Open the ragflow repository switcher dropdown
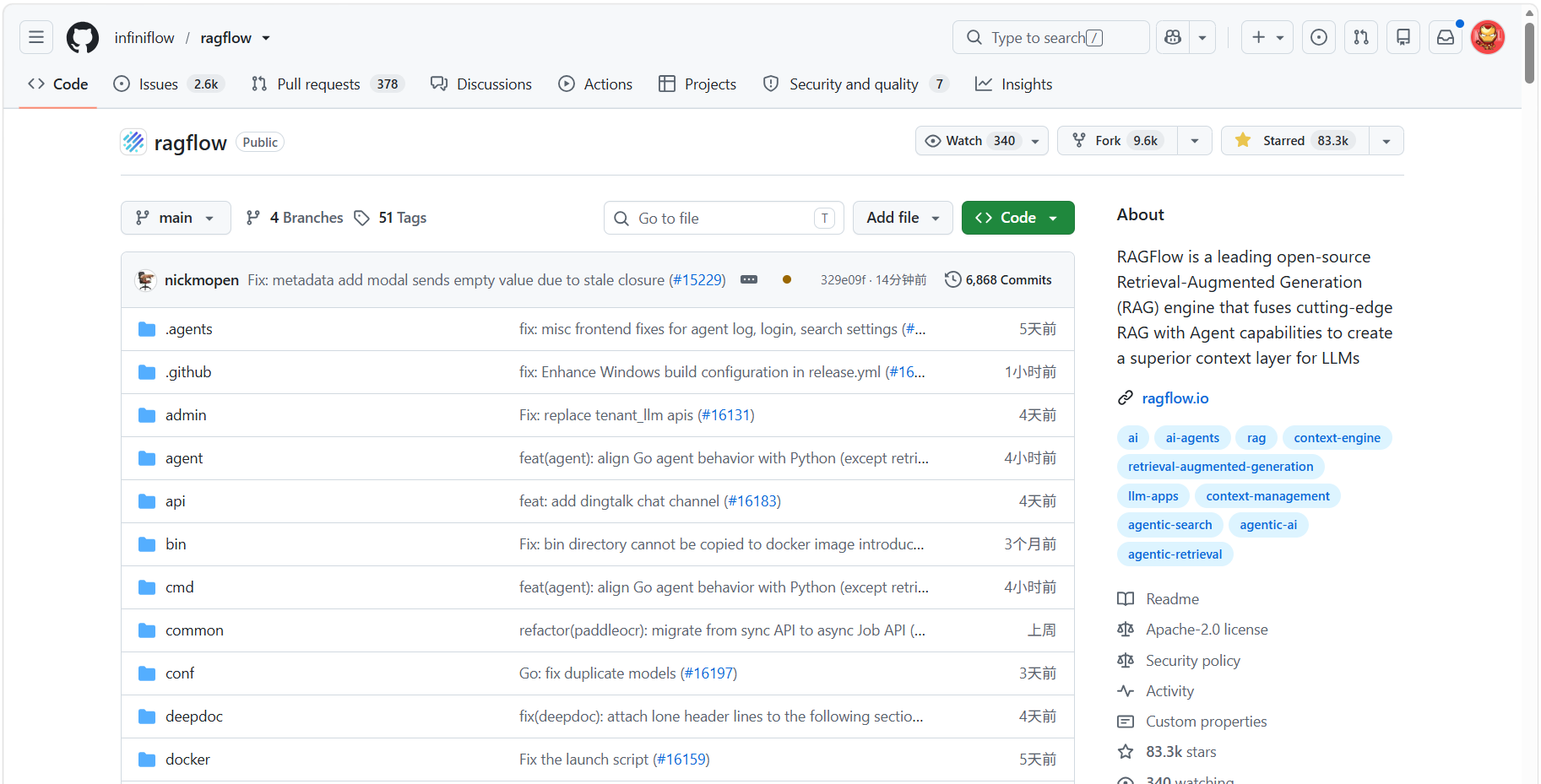The width and height of the screenshot is (1541, 784). (x=266, y=38)
